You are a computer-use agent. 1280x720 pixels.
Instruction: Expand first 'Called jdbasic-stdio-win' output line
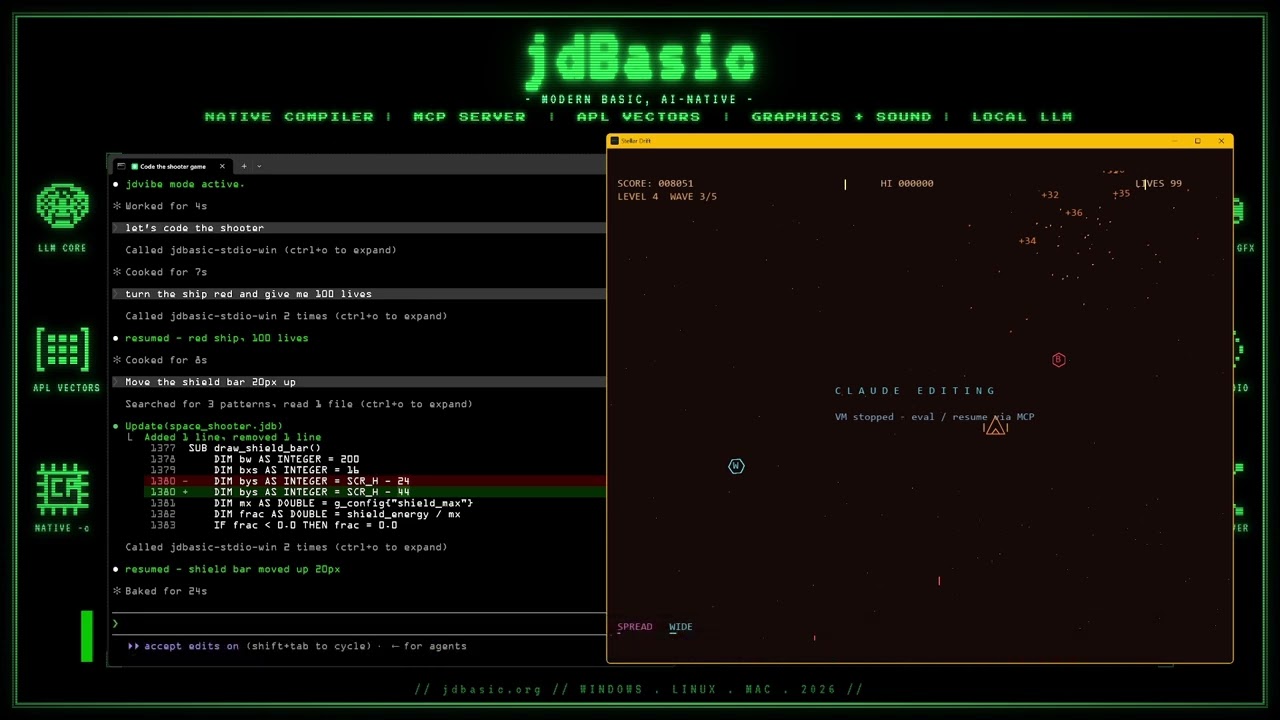tap(260, 250)
